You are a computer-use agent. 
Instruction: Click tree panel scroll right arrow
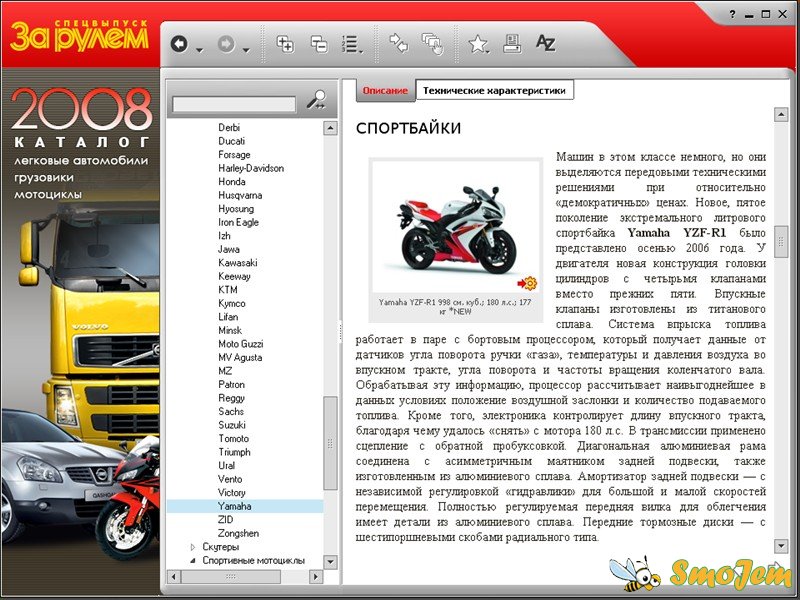coord(316,577)
